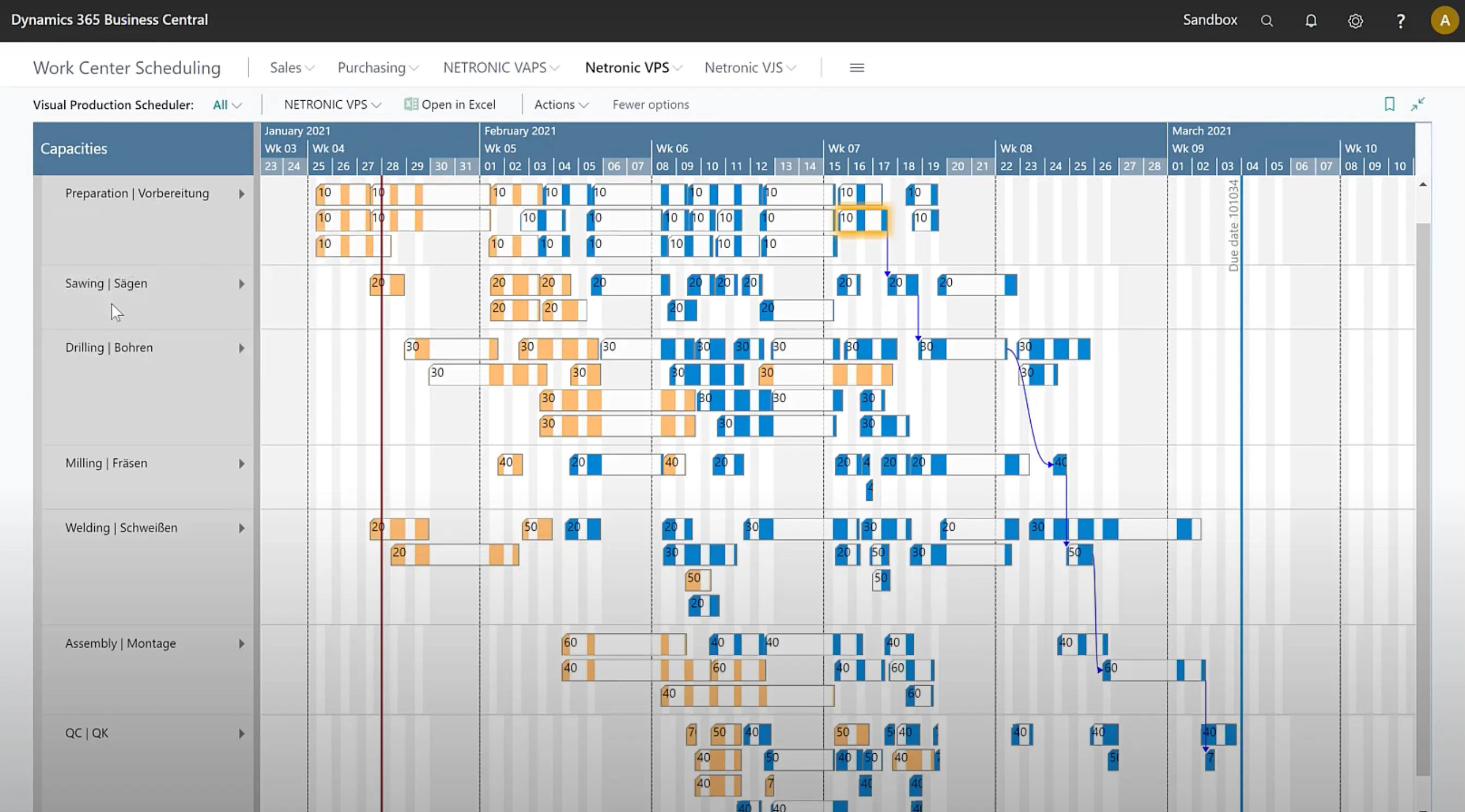The image size is (1465, 812).
Task: Select Sawing operation 20 in Wk 08
Action: (x=977, y=285)
